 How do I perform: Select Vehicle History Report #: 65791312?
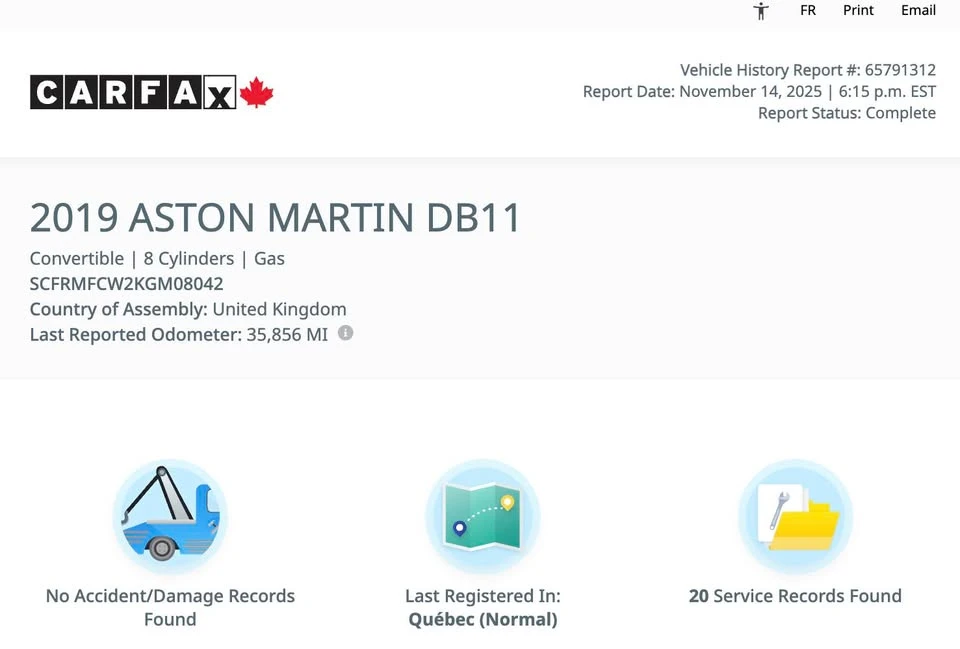808,70
